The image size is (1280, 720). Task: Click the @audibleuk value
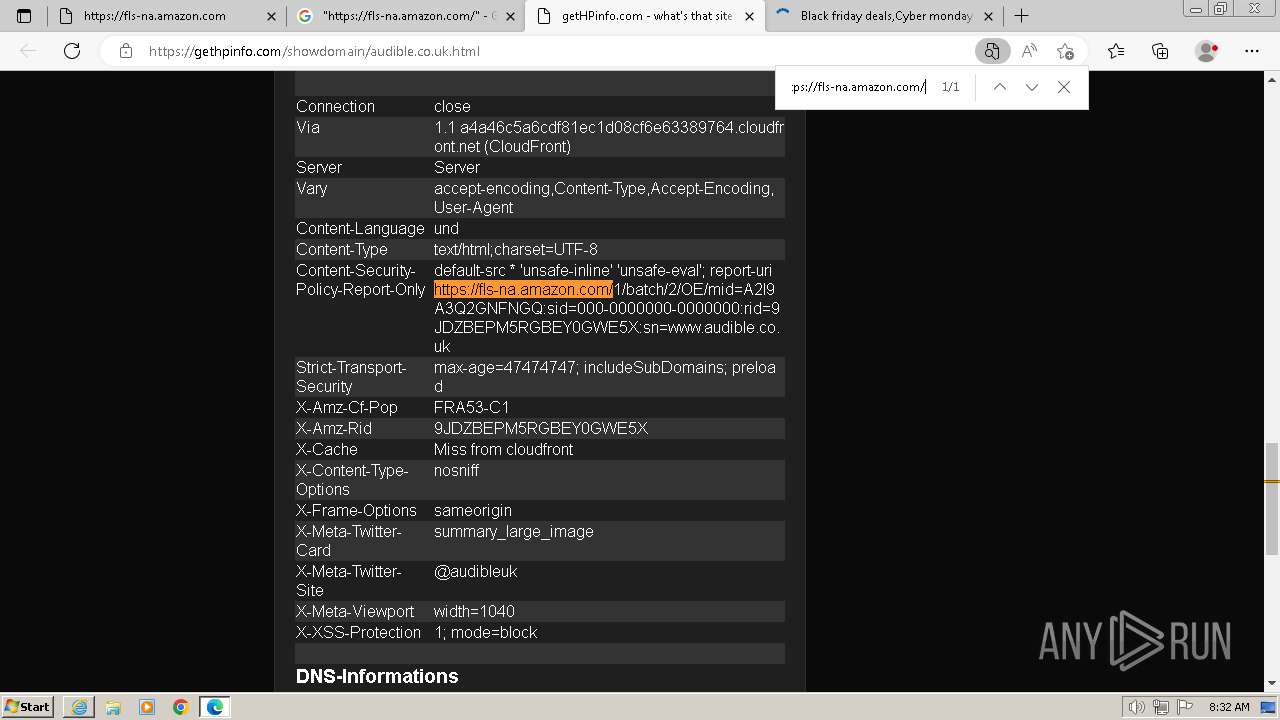point(475,571)
